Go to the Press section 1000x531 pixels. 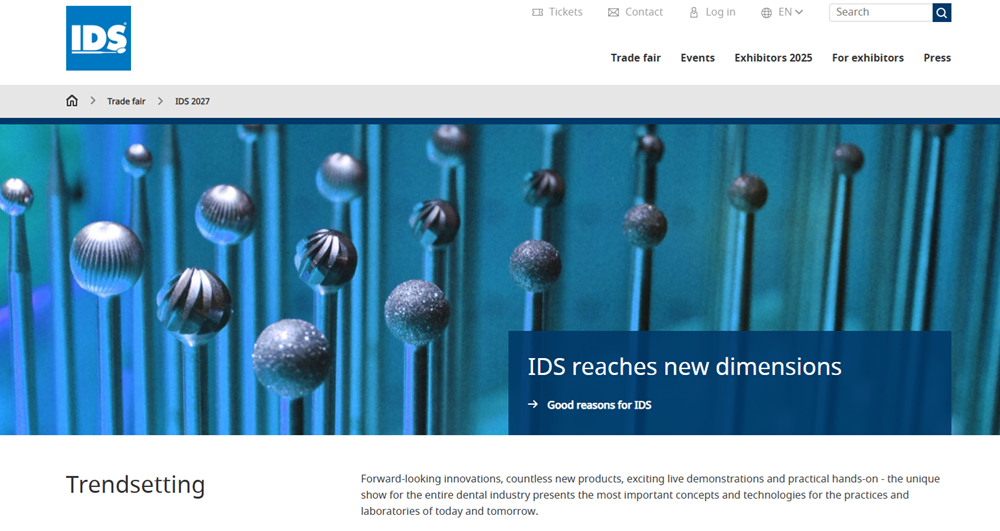tap(937, 58)
